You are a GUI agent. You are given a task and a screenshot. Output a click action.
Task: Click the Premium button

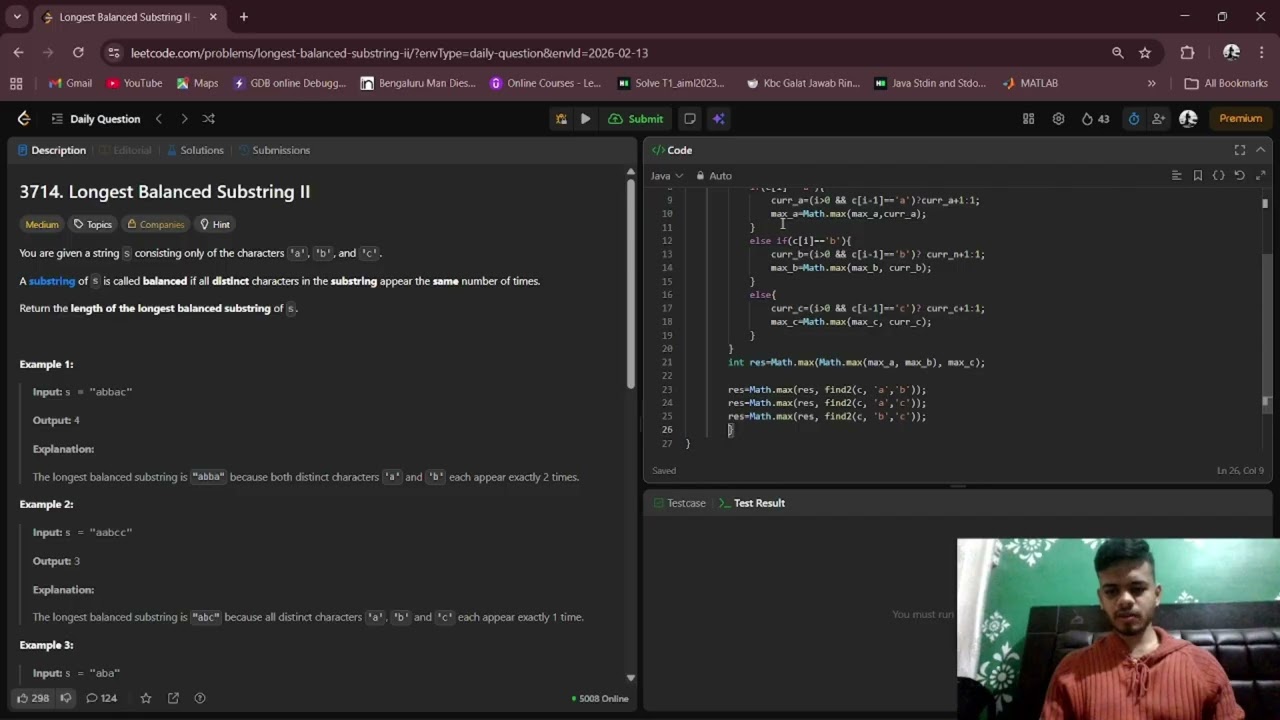coord(1240,119)
